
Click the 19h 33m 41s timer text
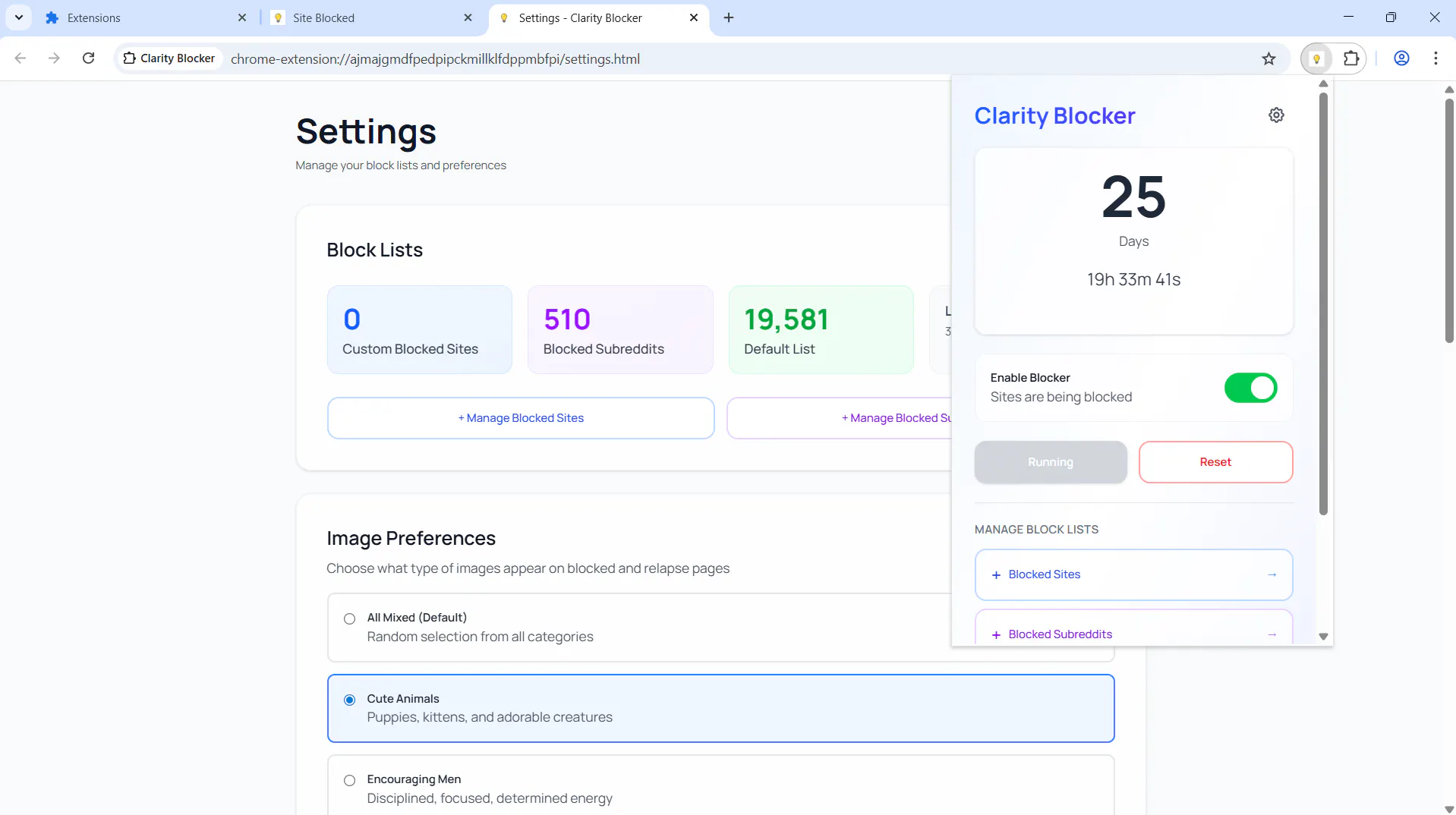tap(1133, 279)
